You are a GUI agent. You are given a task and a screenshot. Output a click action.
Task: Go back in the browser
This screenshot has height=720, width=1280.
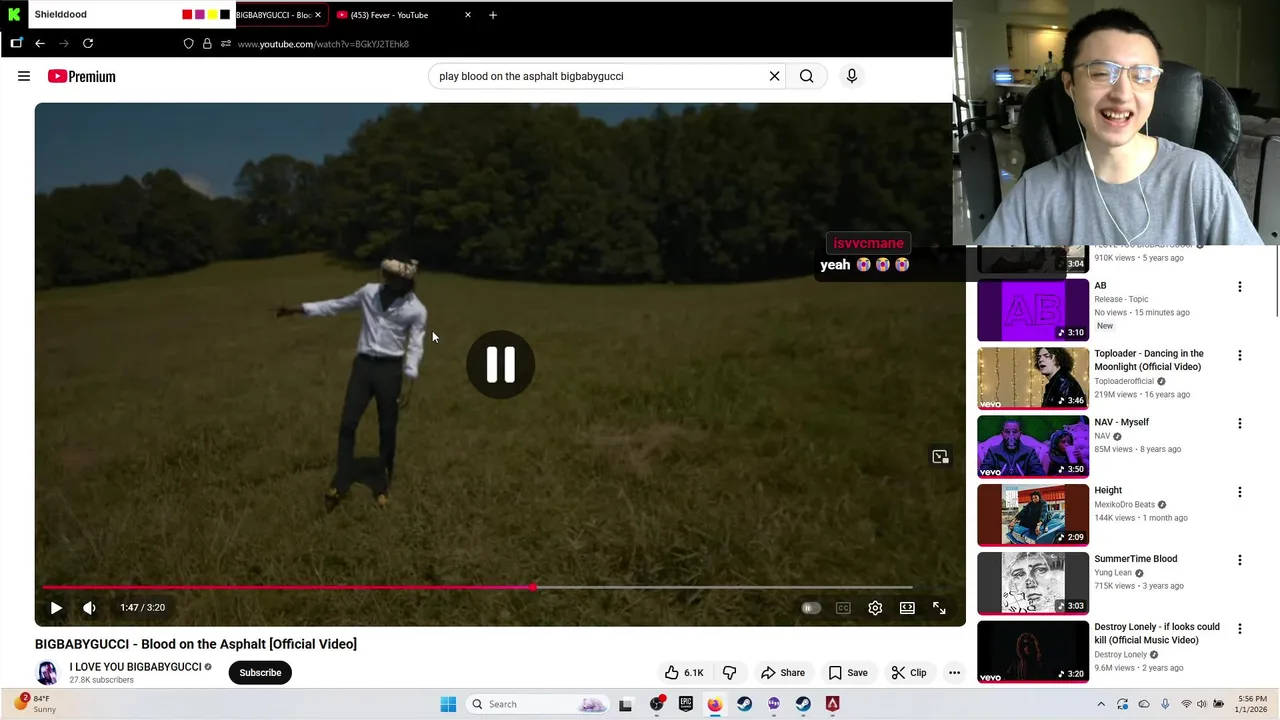pyautogui.click(x=40, y=44)
